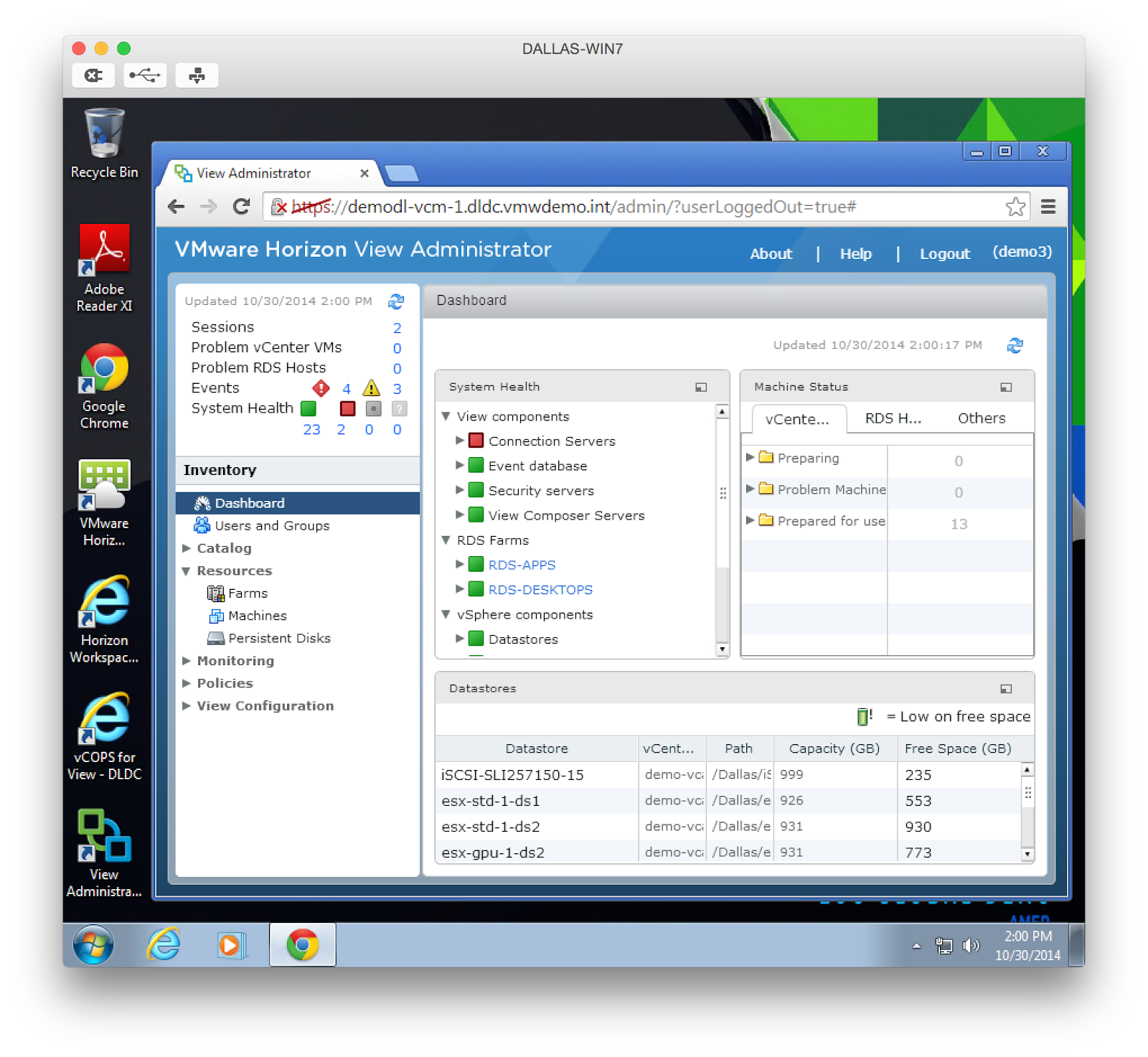This screenshot has width=1148, height=1057.
Task: Switch to the Others tab
Action: click(x=982, y=418)
